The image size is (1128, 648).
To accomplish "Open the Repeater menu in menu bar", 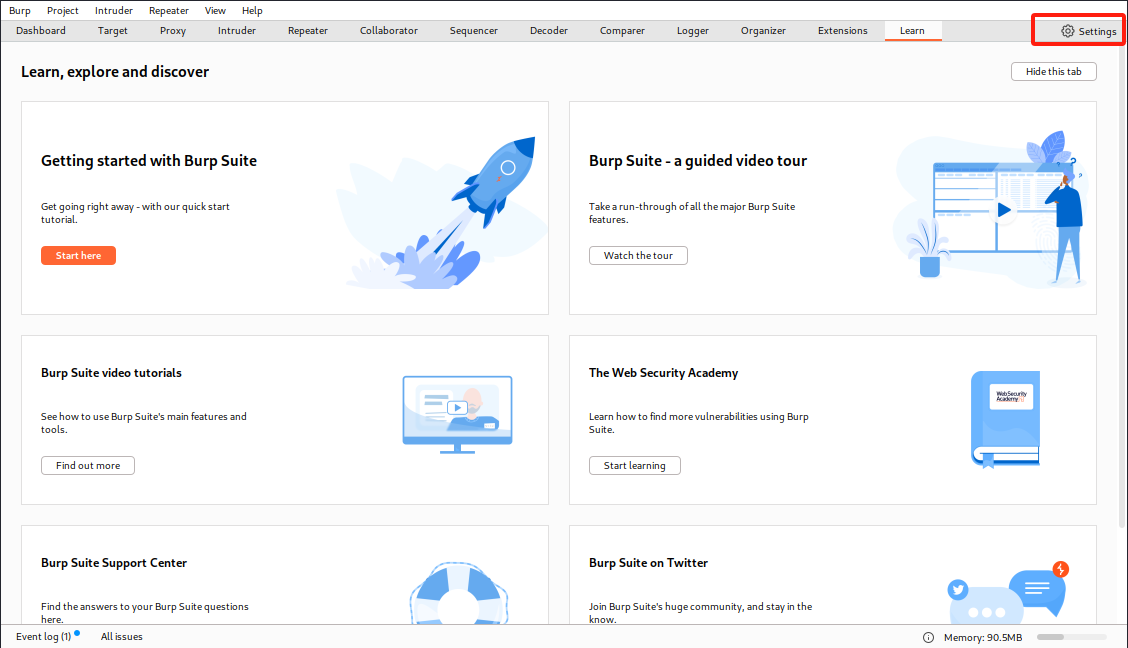I will point(169,11).
